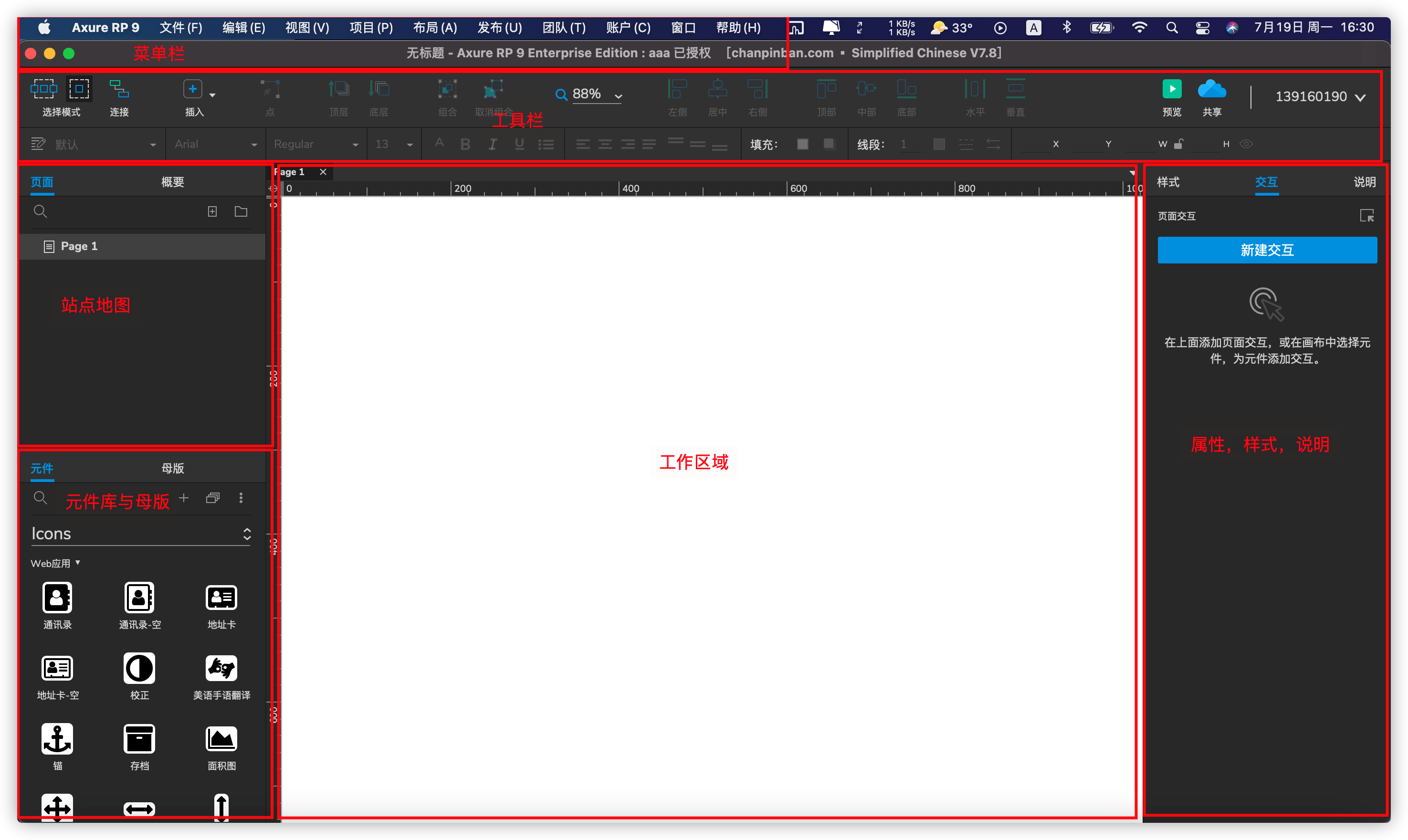This screenshot has width=1408, height=840.
Task: Toggle the aspect-ratio lock next to W
Action: point(1179,144)
